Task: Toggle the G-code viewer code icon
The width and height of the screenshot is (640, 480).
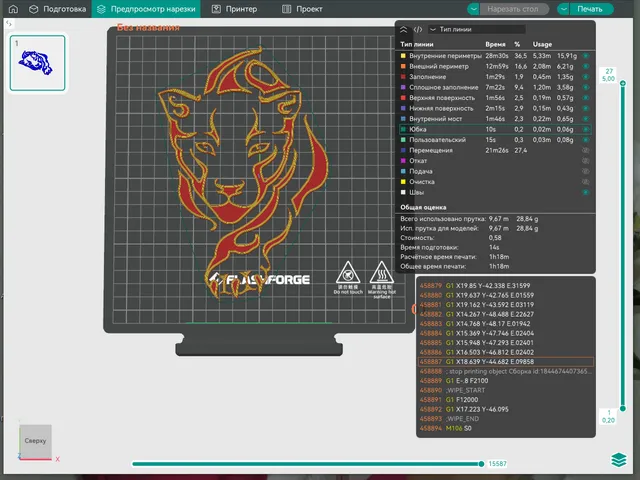Action: [418, 29]
